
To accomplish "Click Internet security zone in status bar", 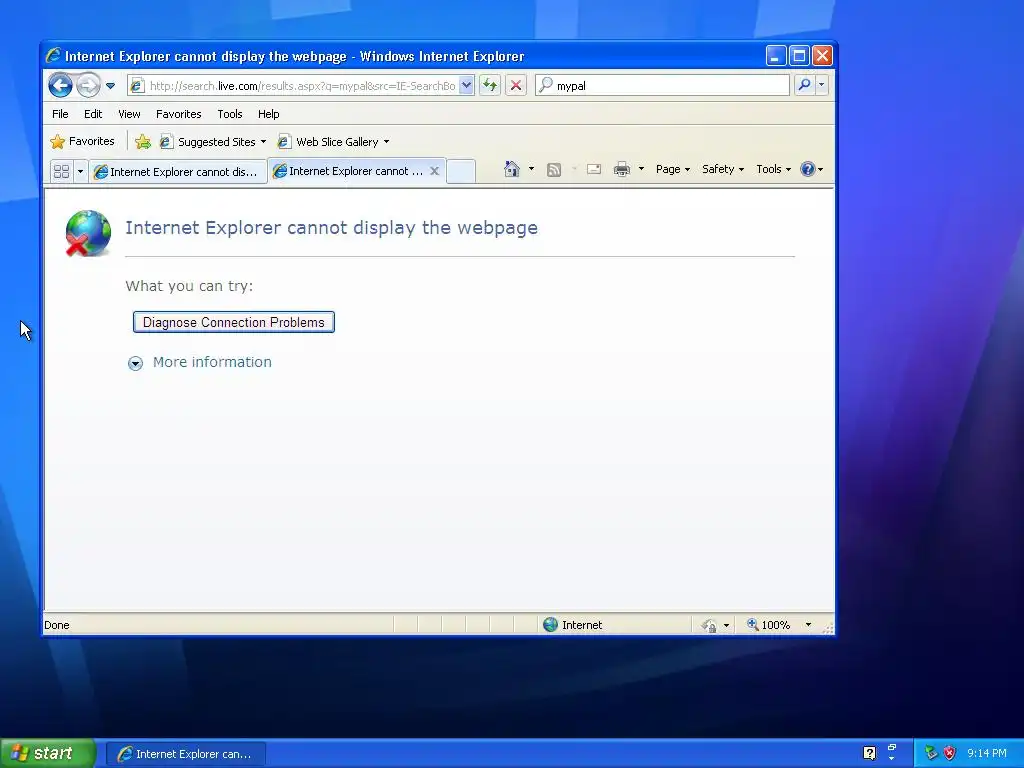I will [573, 625].
